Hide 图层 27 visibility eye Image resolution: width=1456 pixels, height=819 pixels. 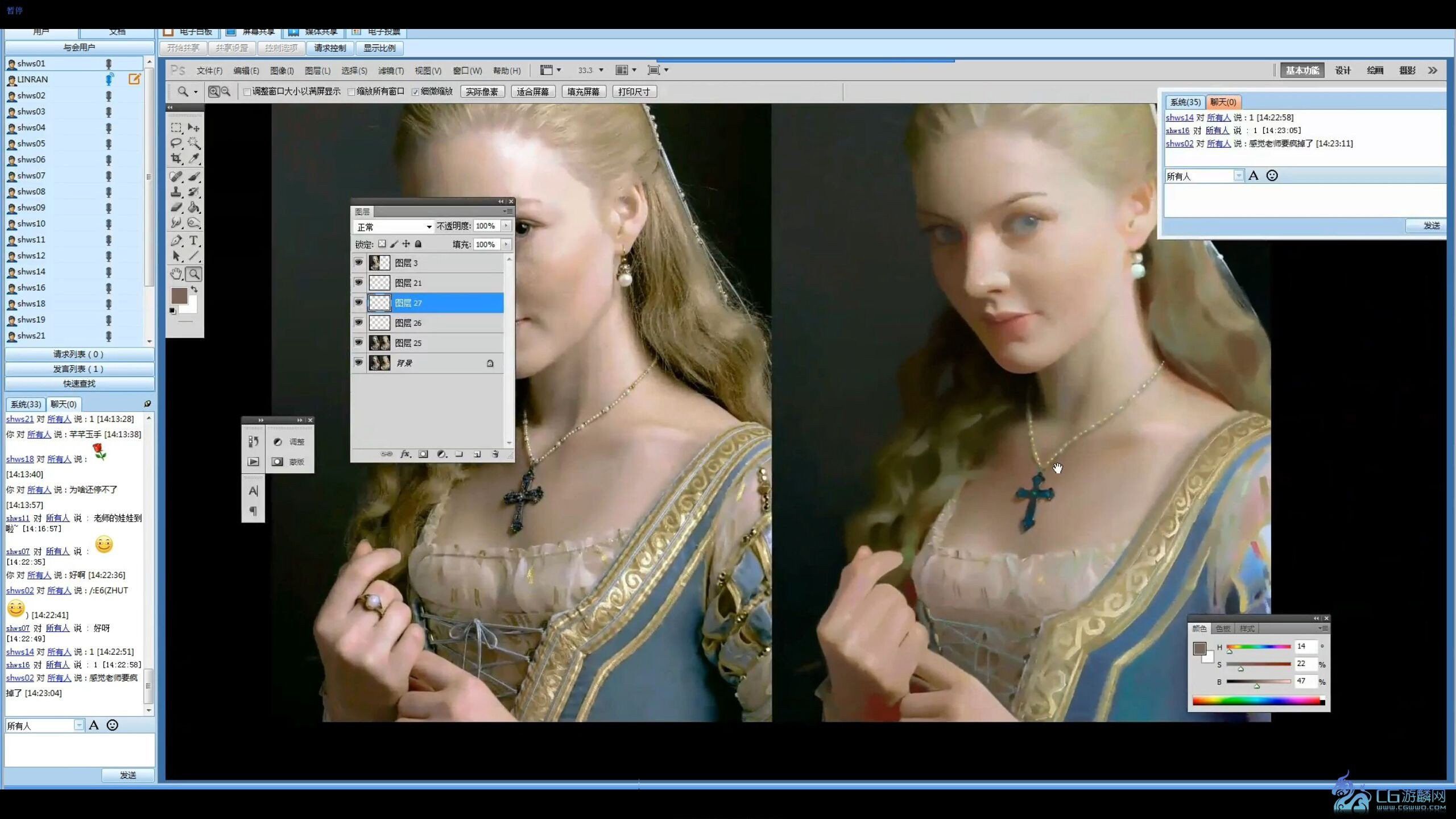click(x=358, y=302)
